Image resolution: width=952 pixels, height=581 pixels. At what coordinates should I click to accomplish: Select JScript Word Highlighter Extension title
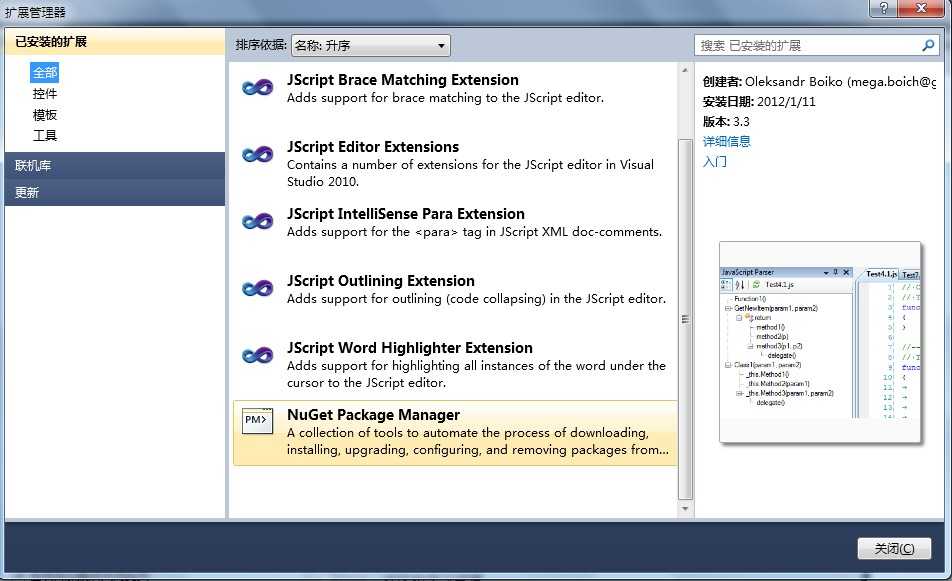410,348
